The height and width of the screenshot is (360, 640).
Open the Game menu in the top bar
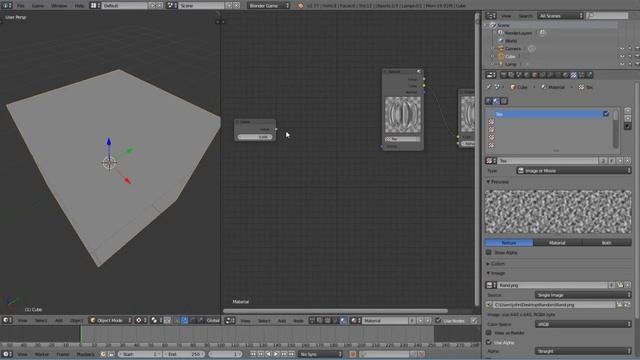pyautogui.click(x=38, y=6)
